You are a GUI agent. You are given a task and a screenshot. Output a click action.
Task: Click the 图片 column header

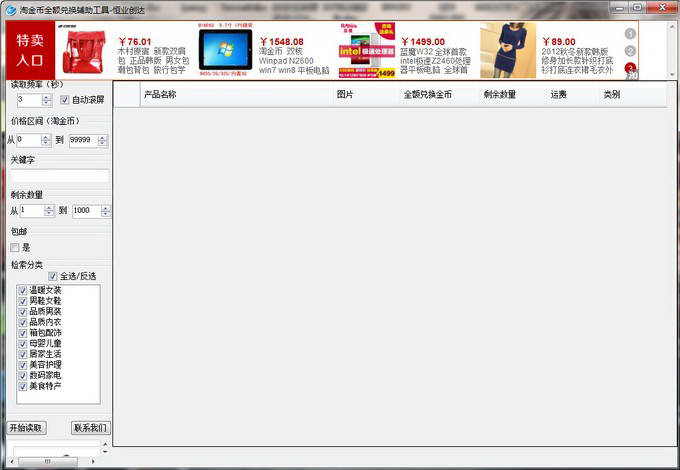tap(366, 95)
